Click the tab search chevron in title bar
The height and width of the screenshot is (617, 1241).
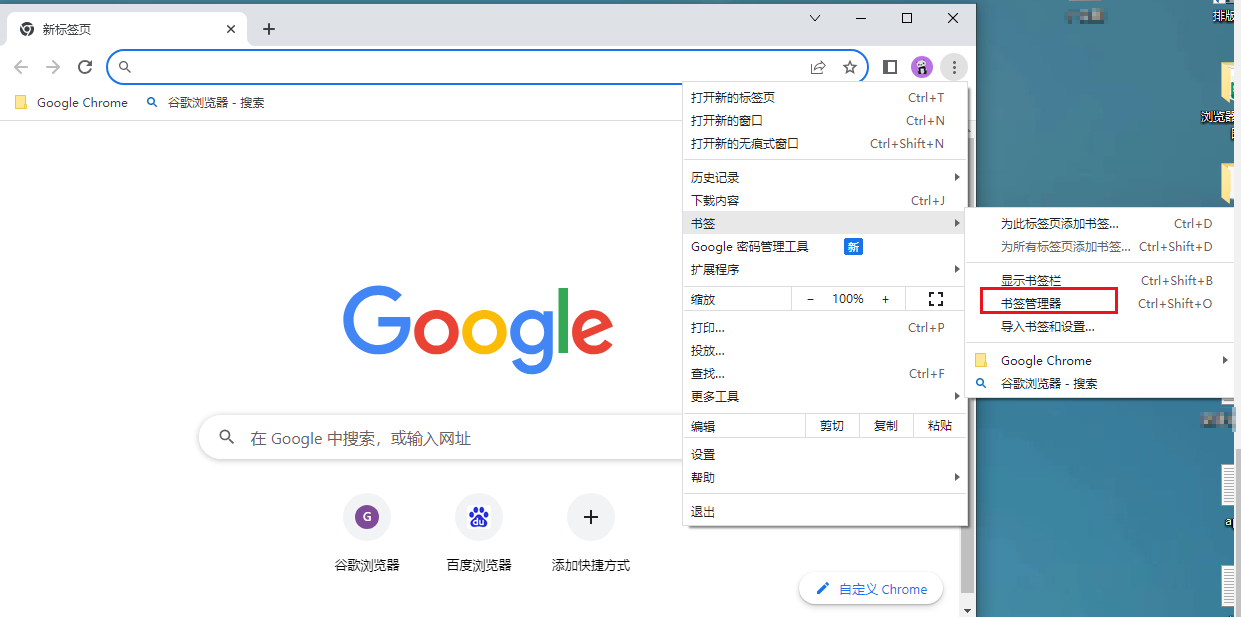pyautogui.click(x=815, y=18)
